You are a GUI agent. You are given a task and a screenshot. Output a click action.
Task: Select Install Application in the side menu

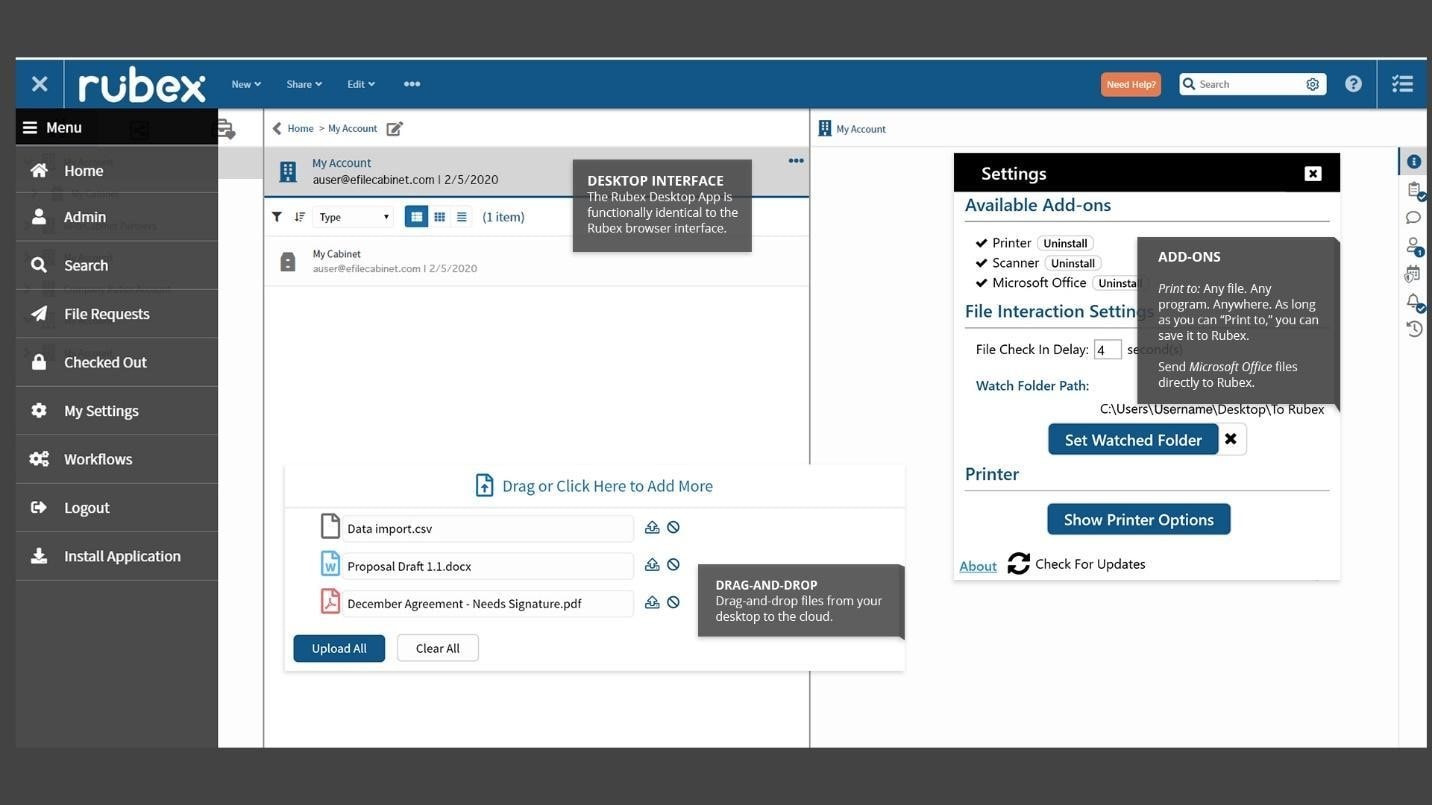(x=117, y=556)
